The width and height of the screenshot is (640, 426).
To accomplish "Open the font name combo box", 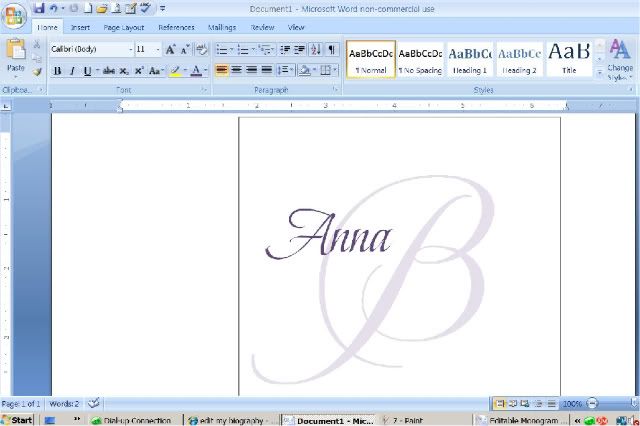I will tap(91, 49).
